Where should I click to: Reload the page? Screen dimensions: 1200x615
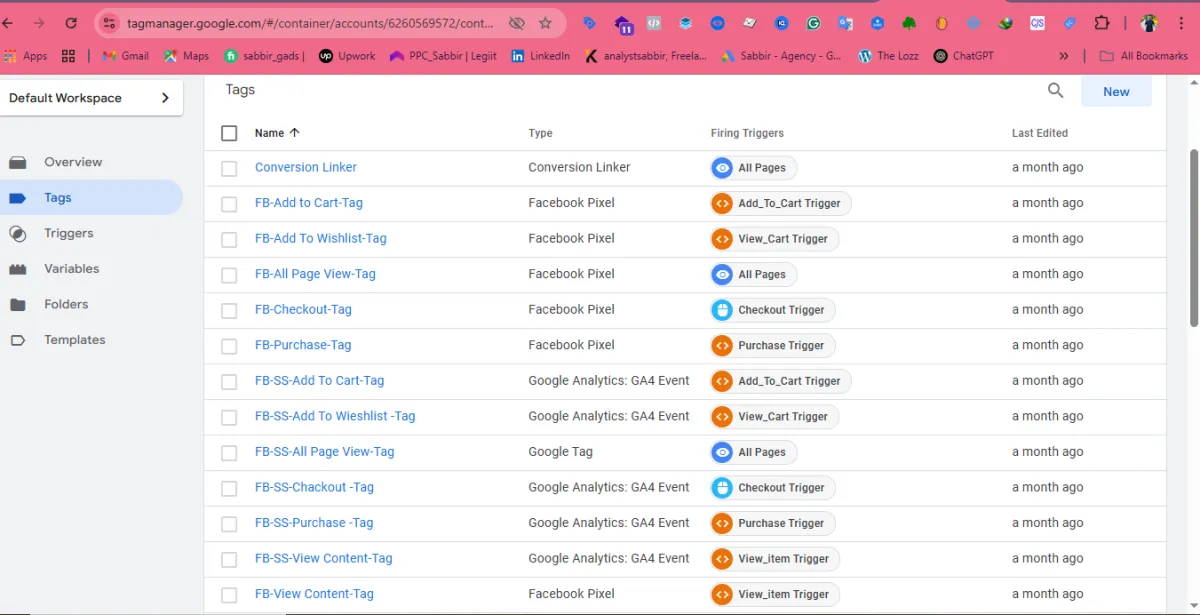[x=71, y=23]
